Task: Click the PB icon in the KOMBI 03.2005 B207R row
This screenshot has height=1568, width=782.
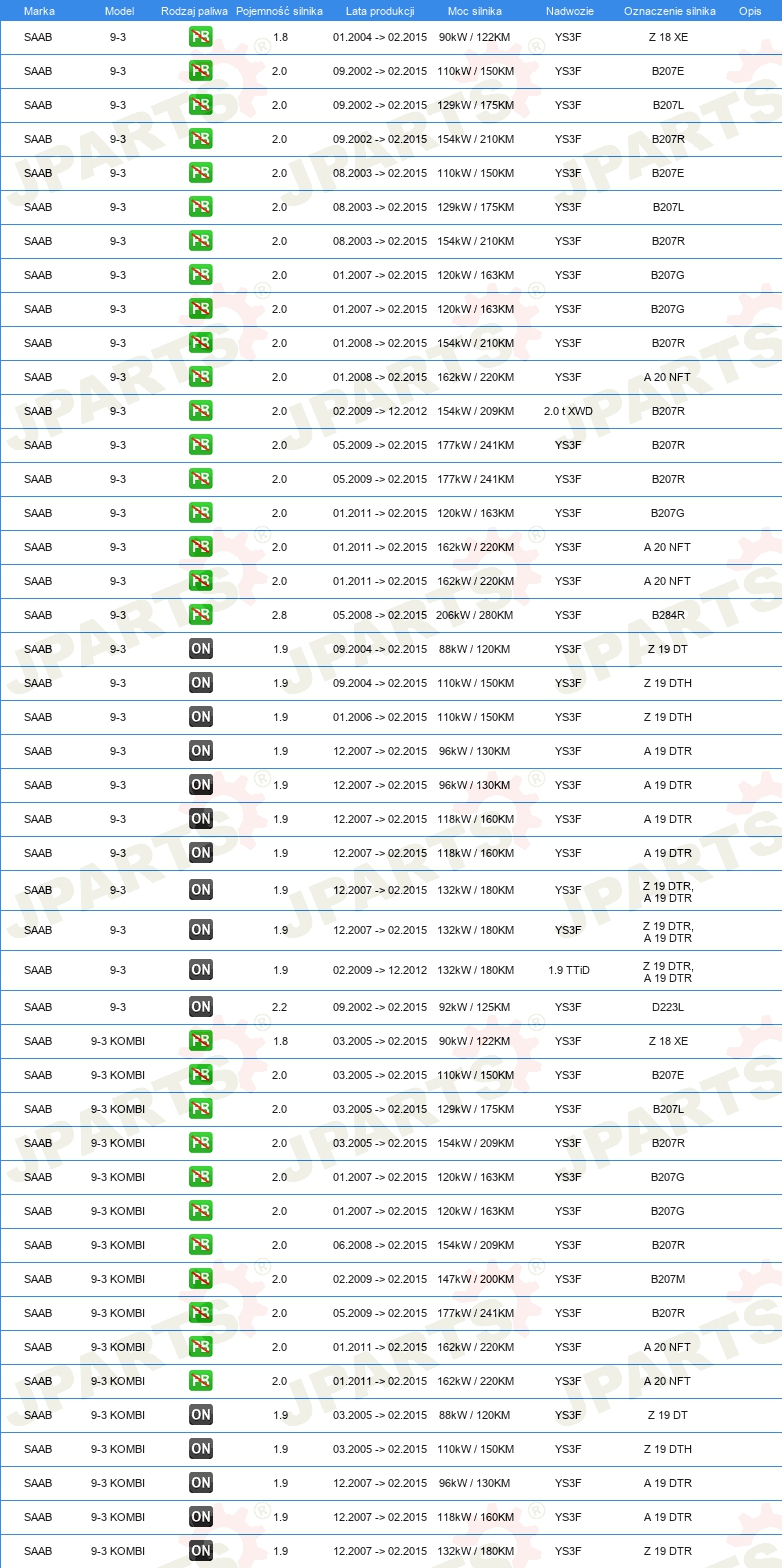Action: coord(200,1144)
